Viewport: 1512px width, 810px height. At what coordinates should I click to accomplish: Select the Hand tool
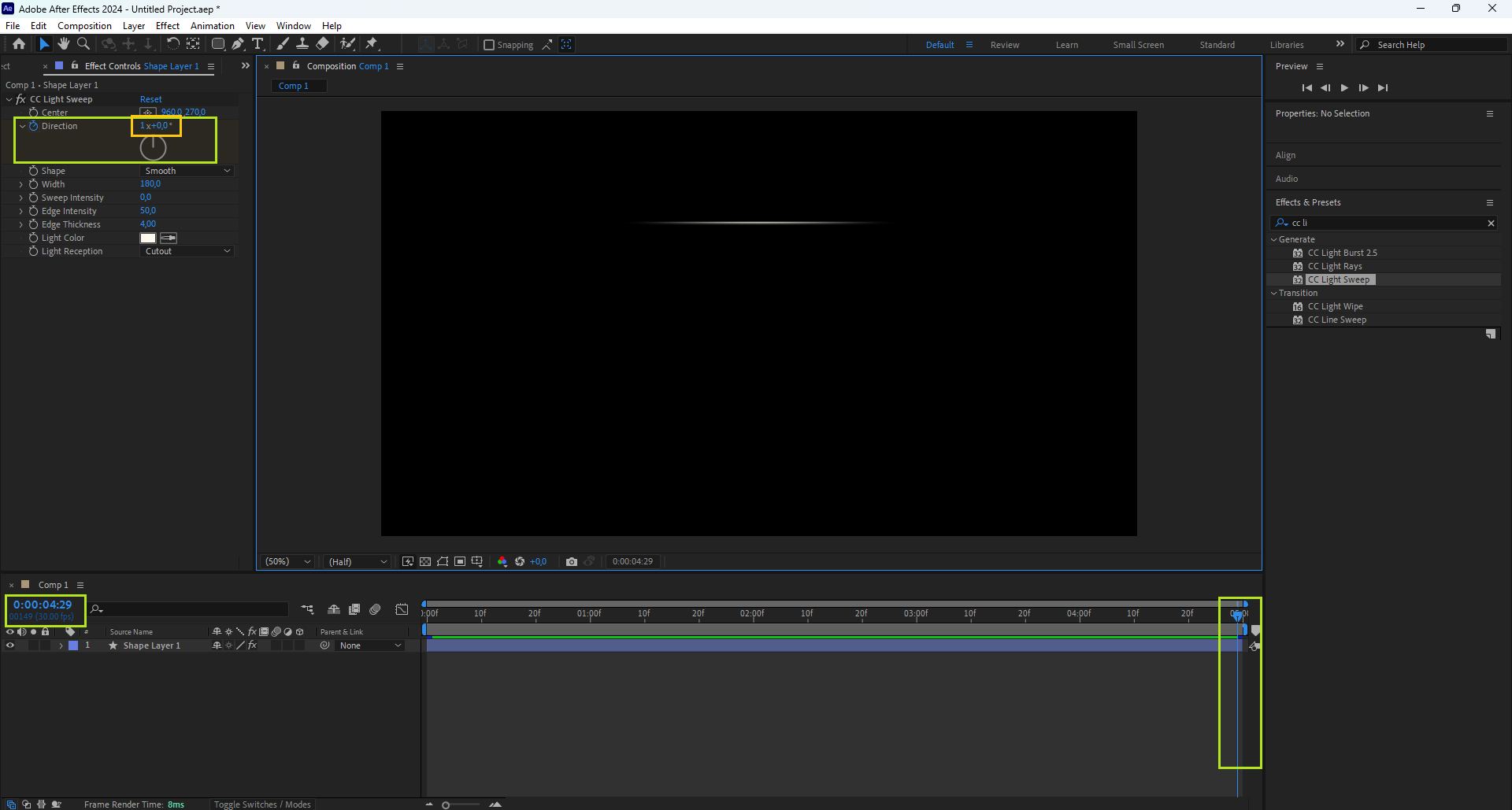[64, 44]
